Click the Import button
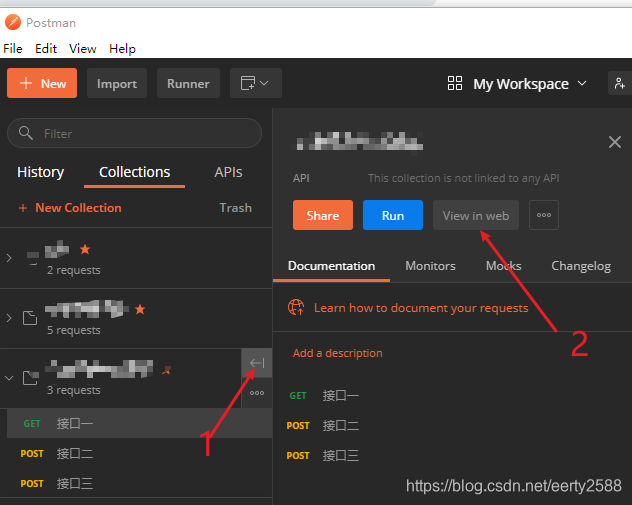This screenshot has width=632, height=505. click(x=117, y=83)
